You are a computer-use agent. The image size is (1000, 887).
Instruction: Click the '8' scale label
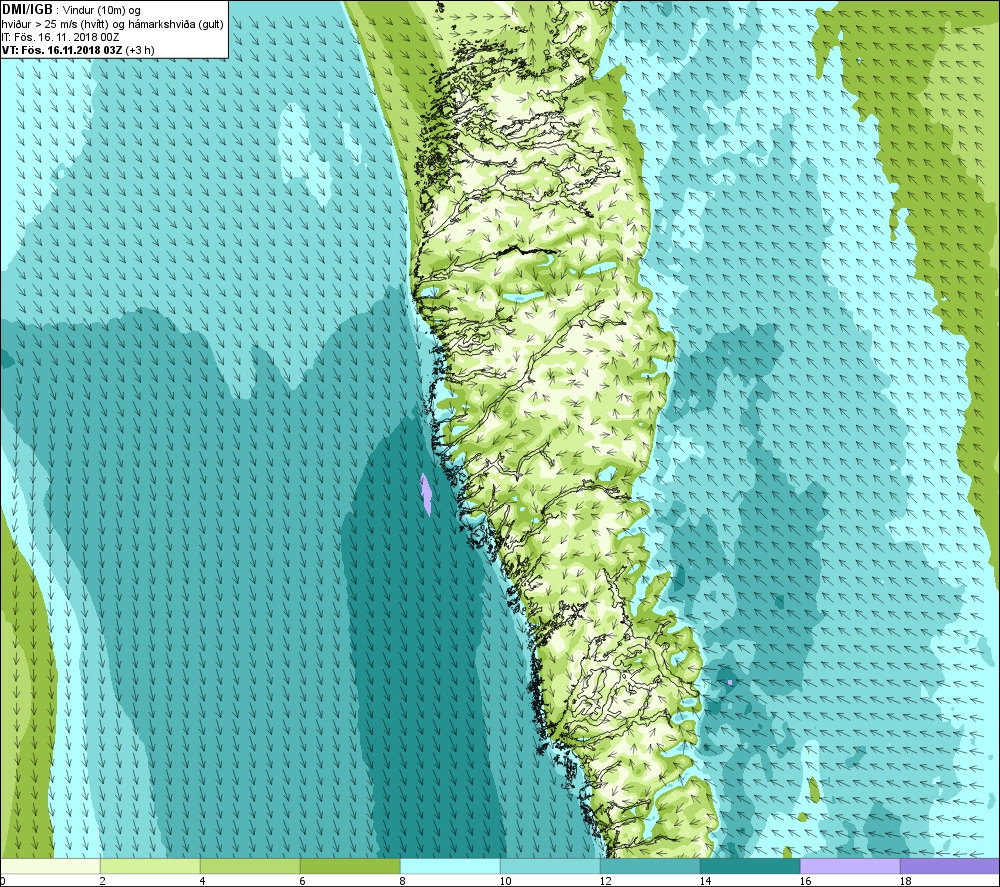coord(403,881)
